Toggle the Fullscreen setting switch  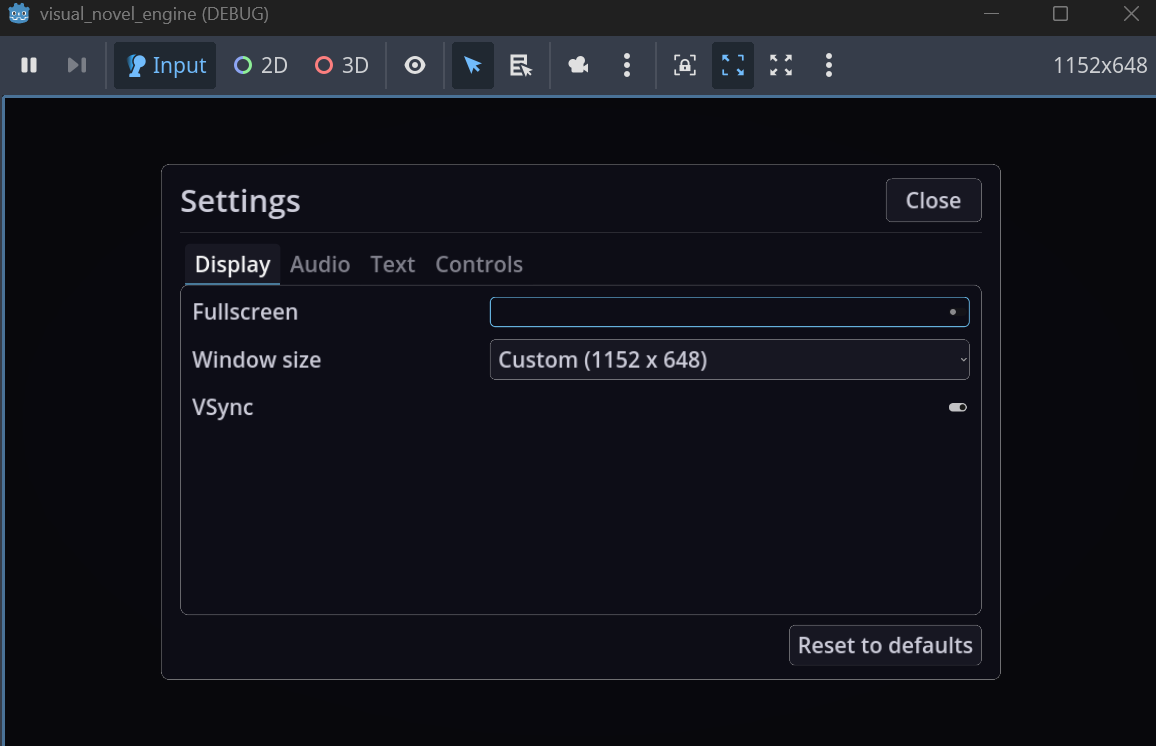pyautogui.click(x=730, y=312)
